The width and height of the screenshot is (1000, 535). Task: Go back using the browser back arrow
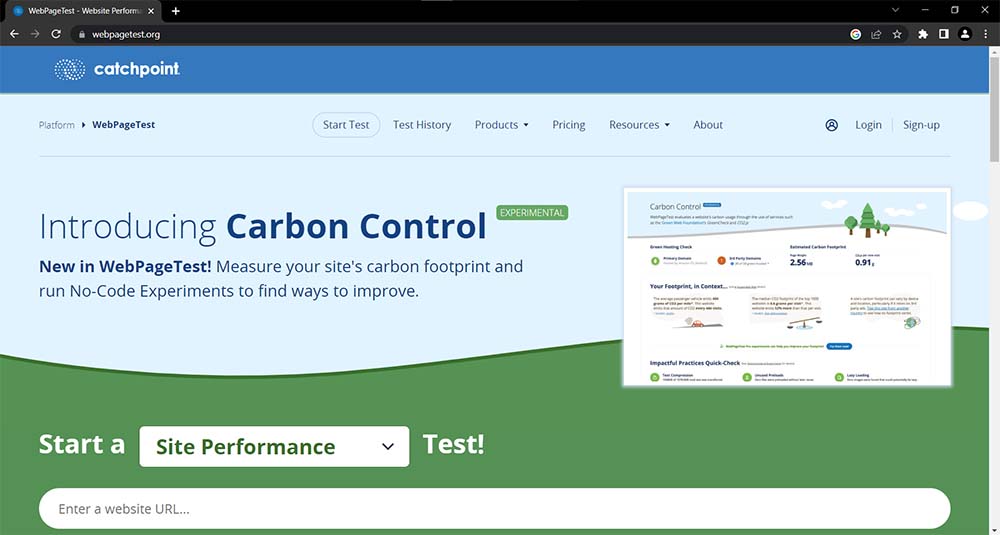pos(14,34)
